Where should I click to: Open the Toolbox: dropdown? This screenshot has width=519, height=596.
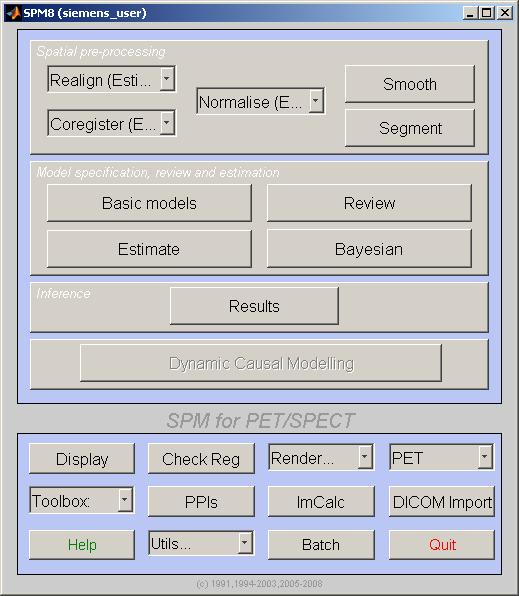click(x=82, y=500)
